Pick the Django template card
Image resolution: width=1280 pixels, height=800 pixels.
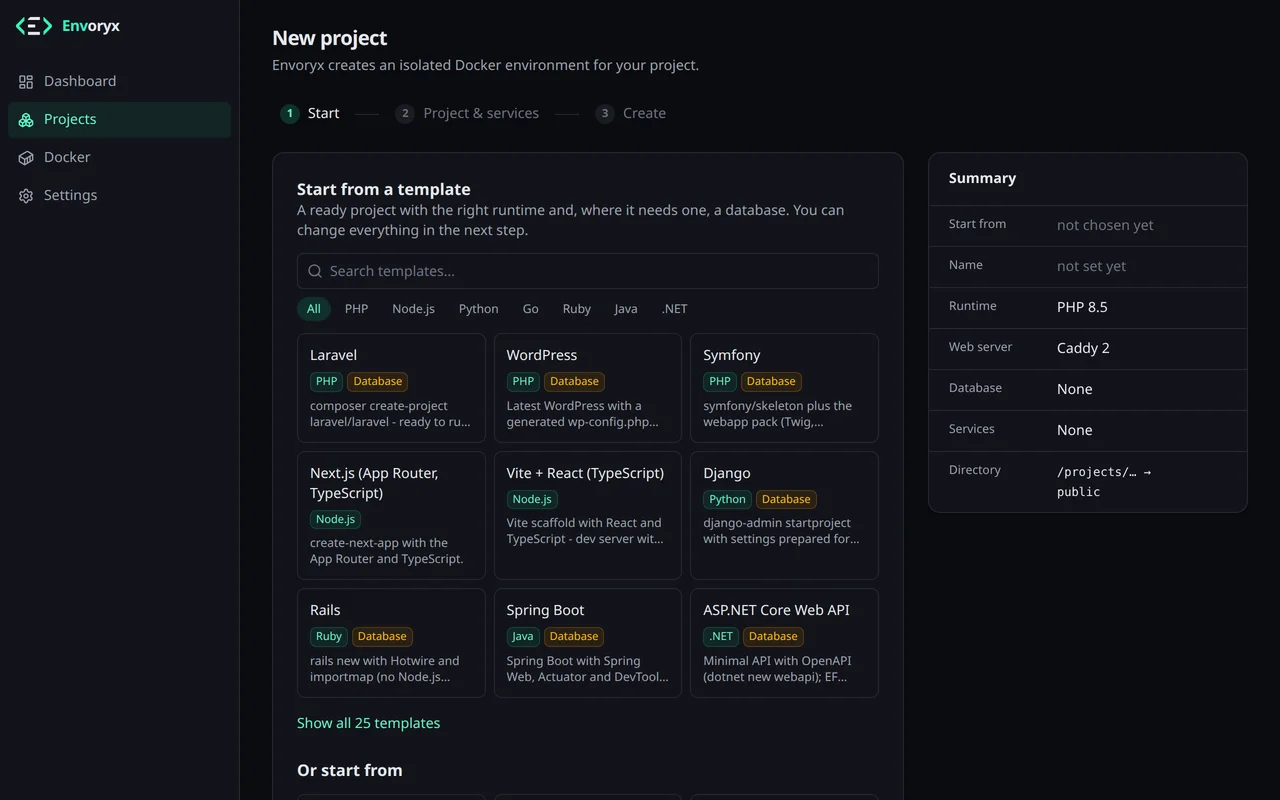(784, 516)
